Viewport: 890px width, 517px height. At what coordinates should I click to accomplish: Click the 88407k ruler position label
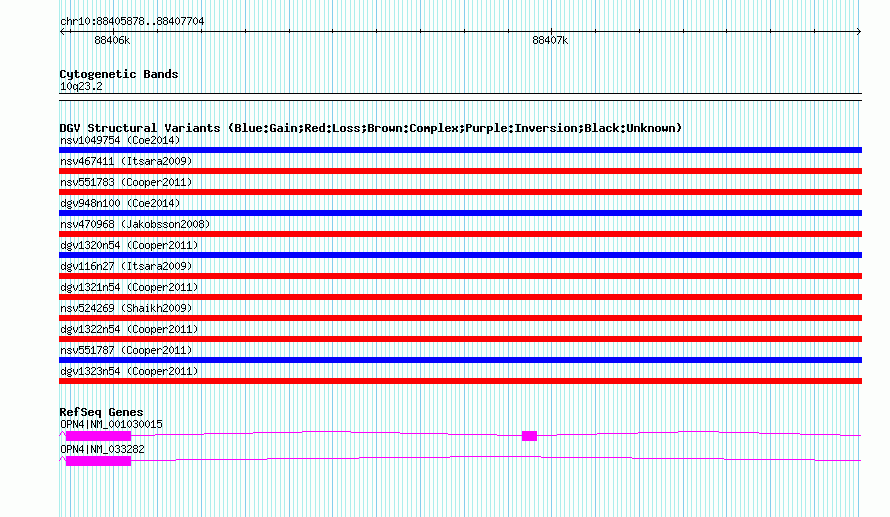[550, 40]
